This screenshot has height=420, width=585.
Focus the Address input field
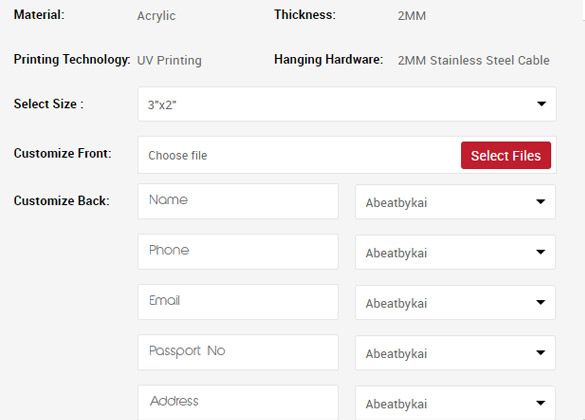click(238, 402)
